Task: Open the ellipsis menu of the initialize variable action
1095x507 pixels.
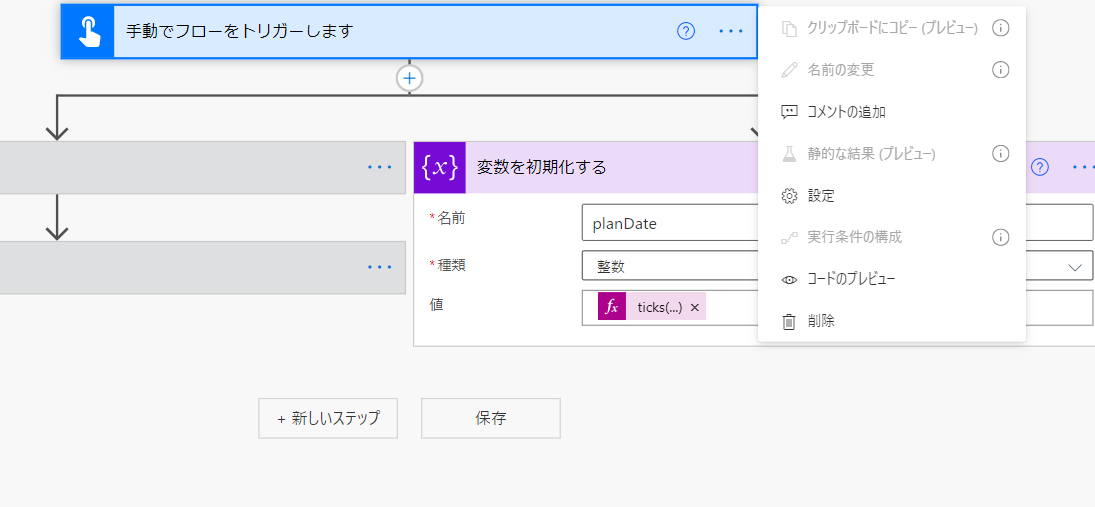Action: click(x=1084, y=168)
